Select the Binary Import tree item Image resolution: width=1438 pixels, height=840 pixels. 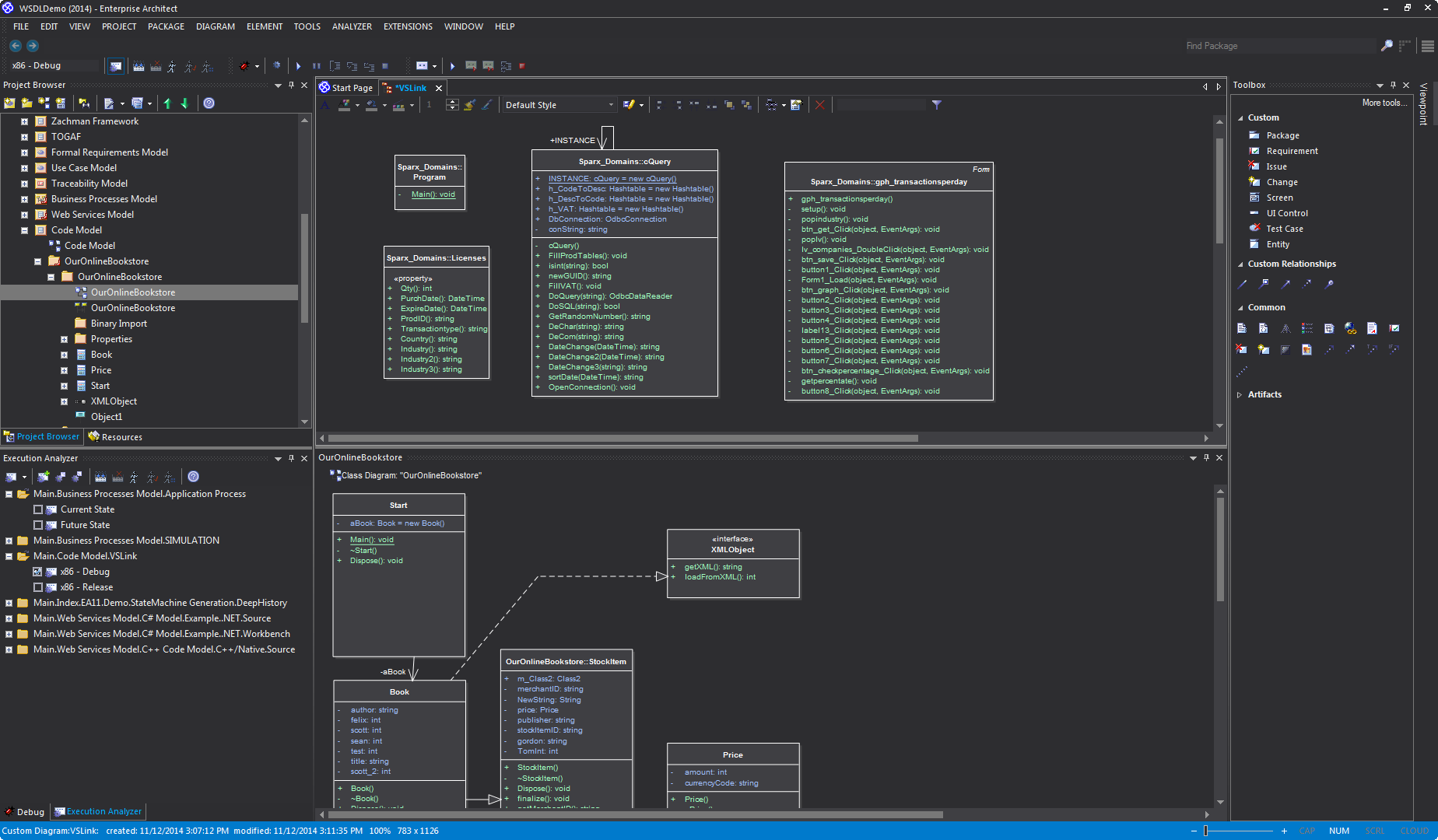pyautogui.click(x=118, y=324)
